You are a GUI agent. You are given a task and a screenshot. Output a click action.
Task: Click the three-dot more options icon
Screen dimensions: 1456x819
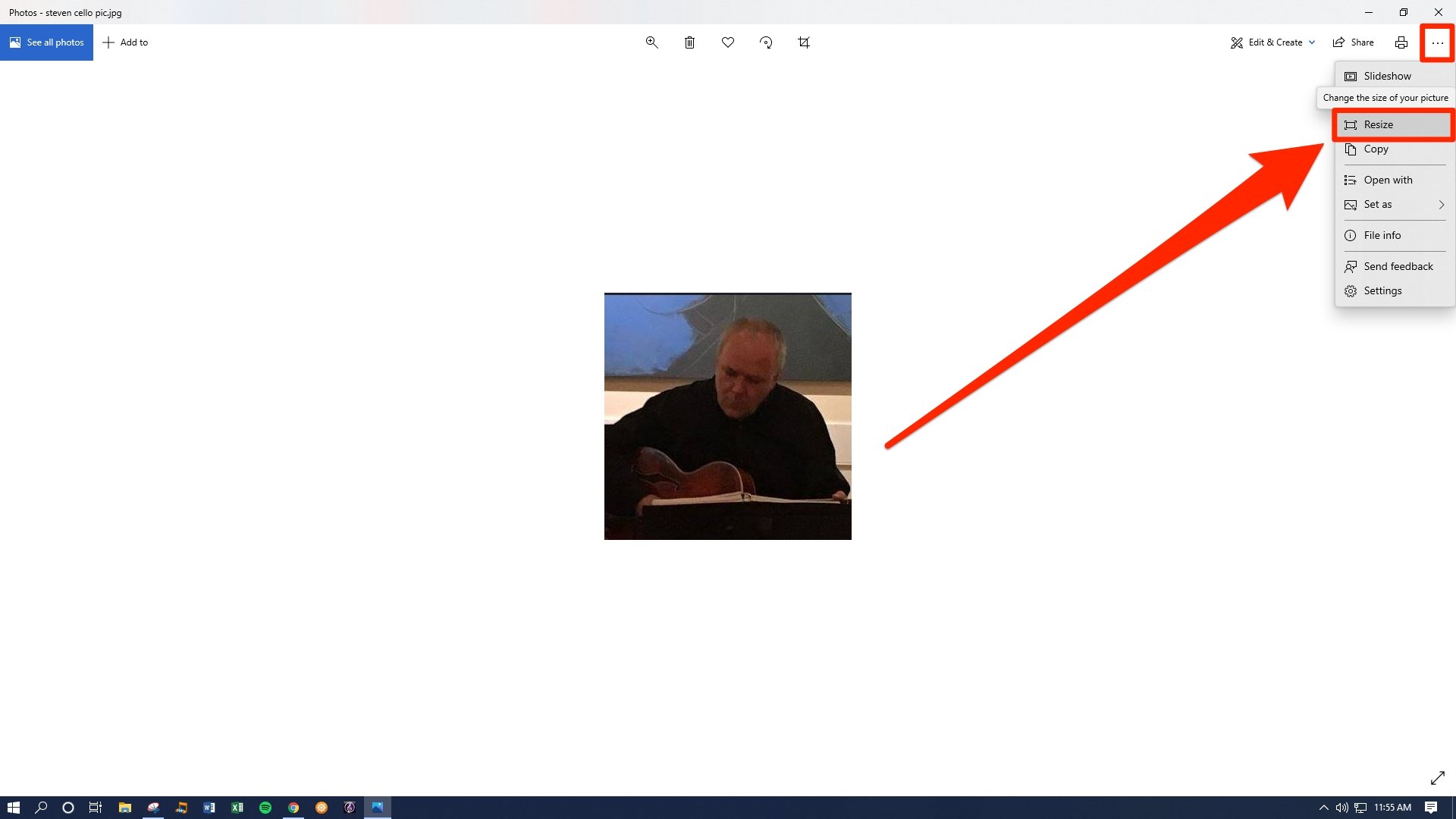pos(1437,42)
